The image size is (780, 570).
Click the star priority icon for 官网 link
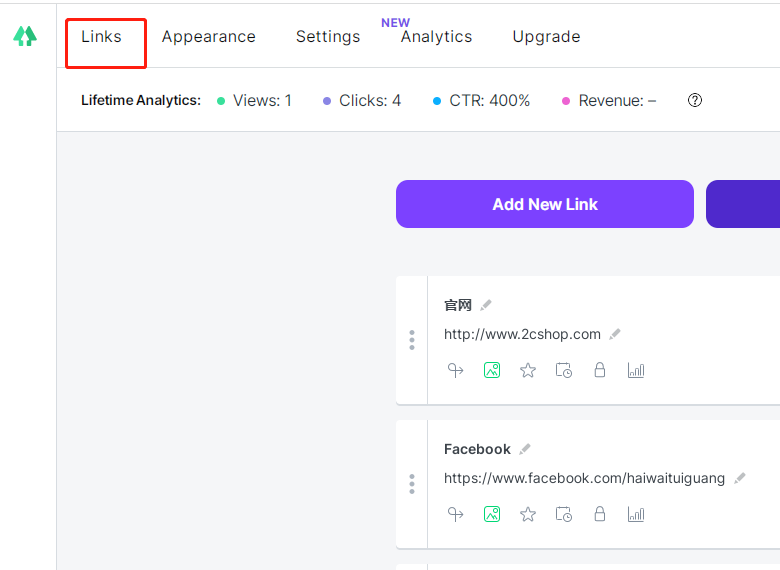(x=528, y=370)
